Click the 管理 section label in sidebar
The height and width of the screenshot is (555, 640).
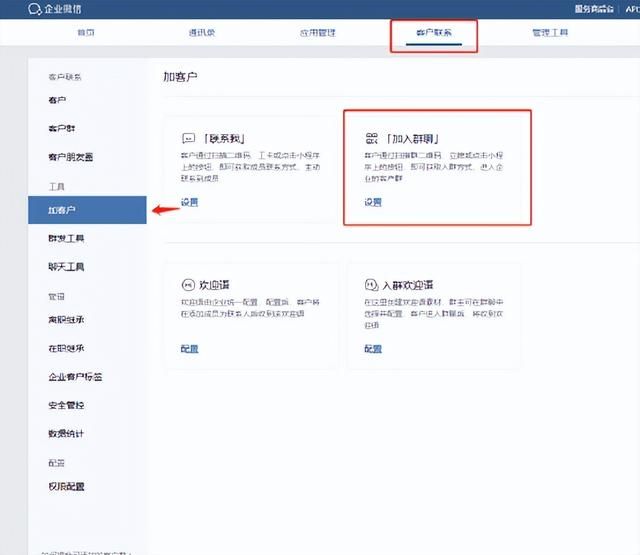click(x=57, y=296)
